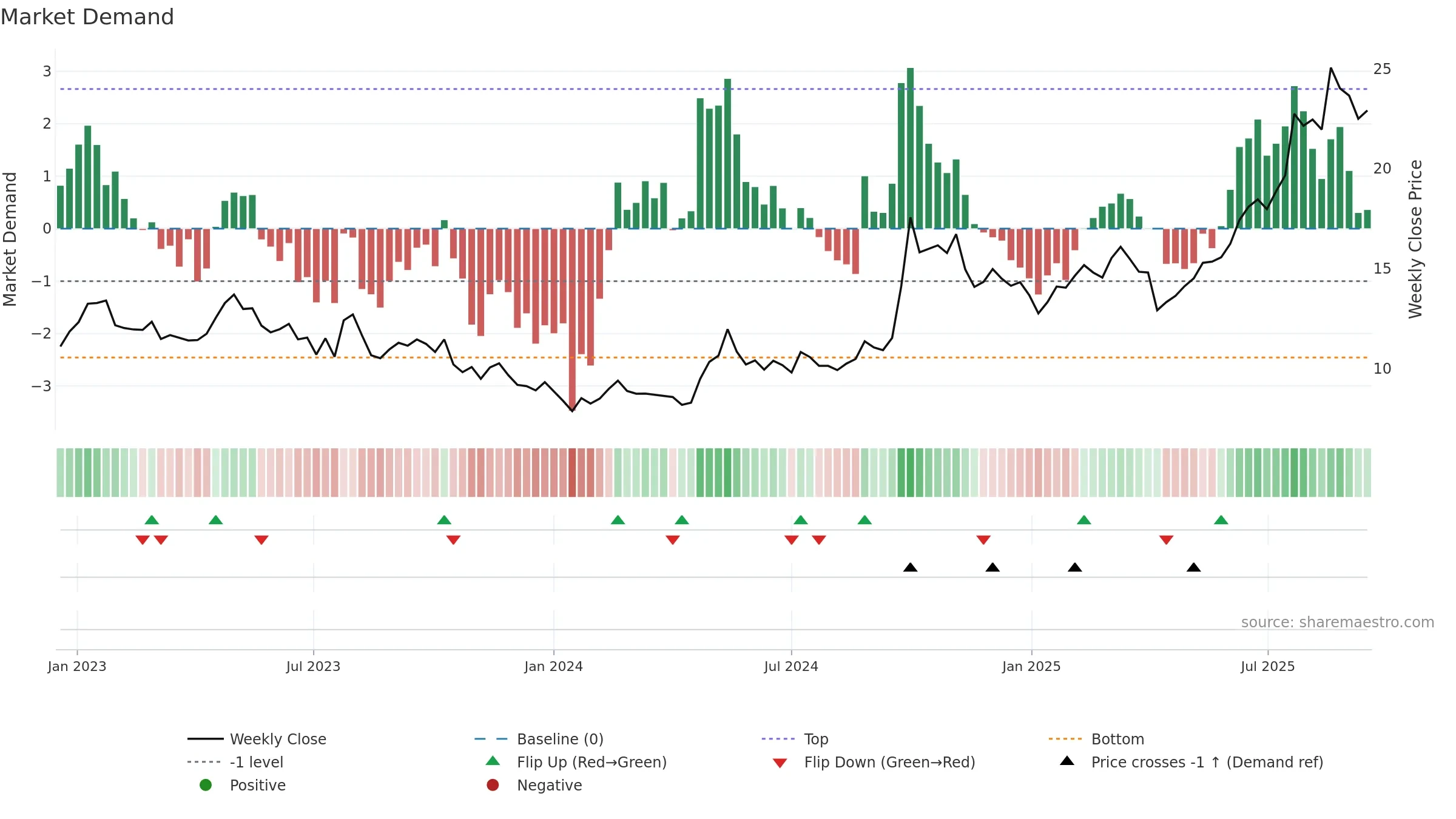Toggle the Positive legend entry
This screenshot has height=819, width=1456.
point(242,785)
